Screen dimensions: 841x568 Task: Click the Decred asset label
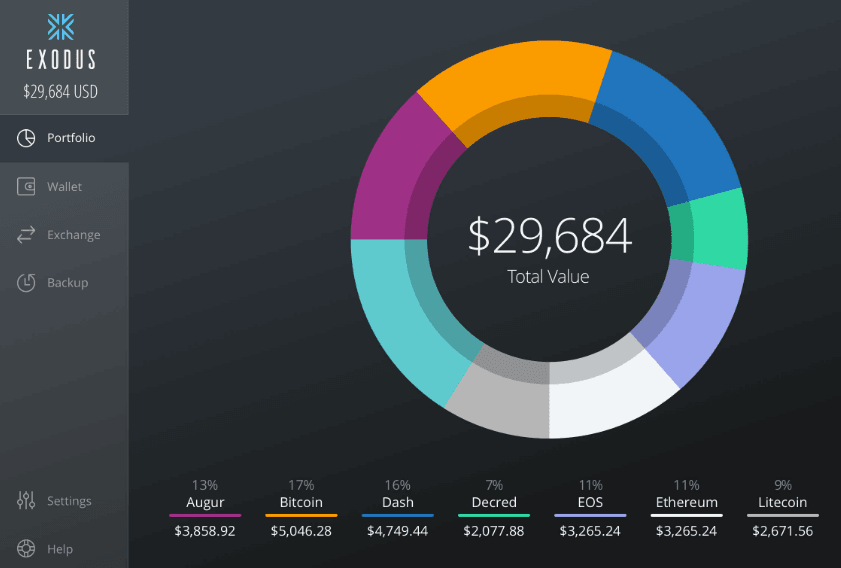tap(494, 503)
